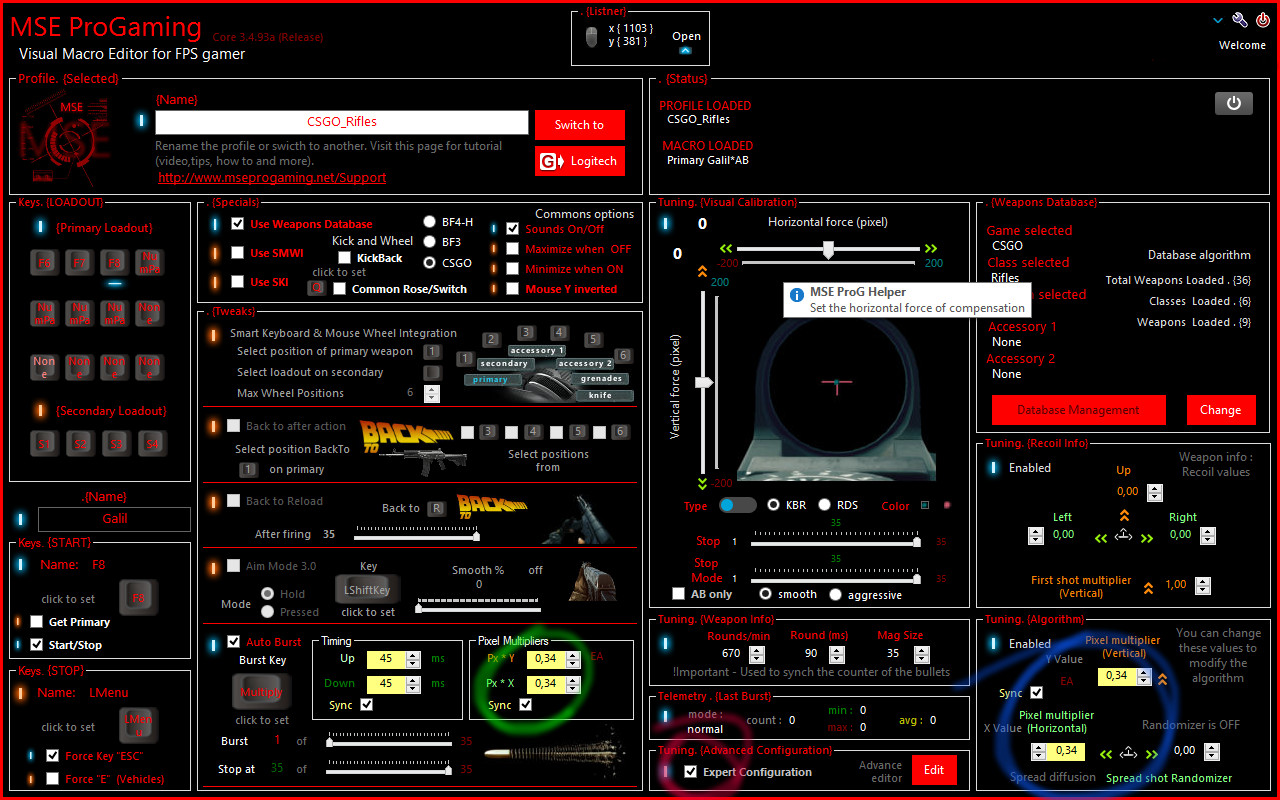Click green down arrows below vertical force slider
Image resolution: width=1280 pixels, height=800 pixels.
(x=702, y=484)
